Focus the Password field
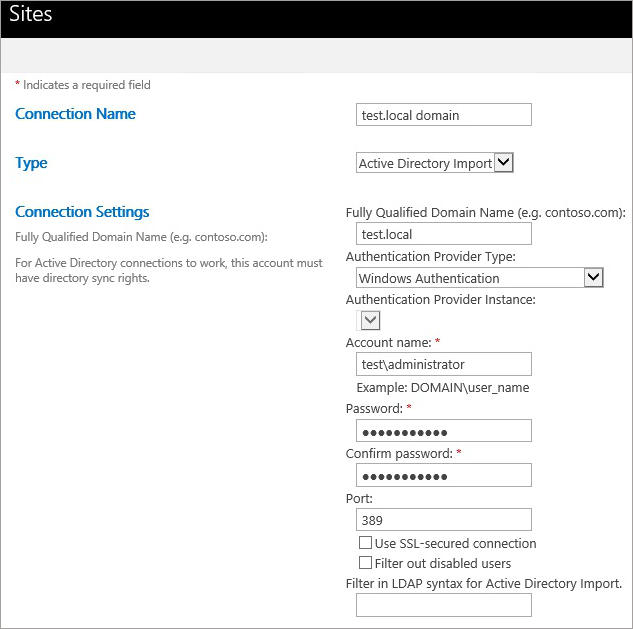The height and width of the screenshot is (629, 633). 444,430
